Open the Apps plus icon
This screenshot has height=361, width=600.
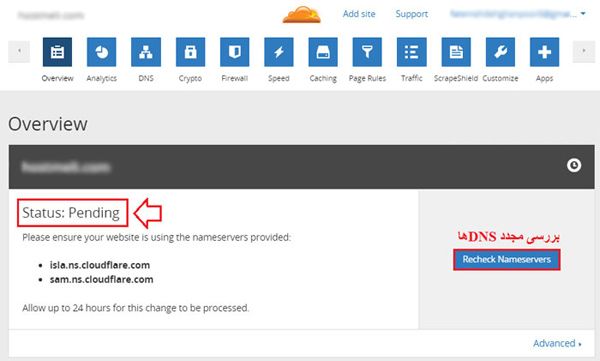pos(544,52)
